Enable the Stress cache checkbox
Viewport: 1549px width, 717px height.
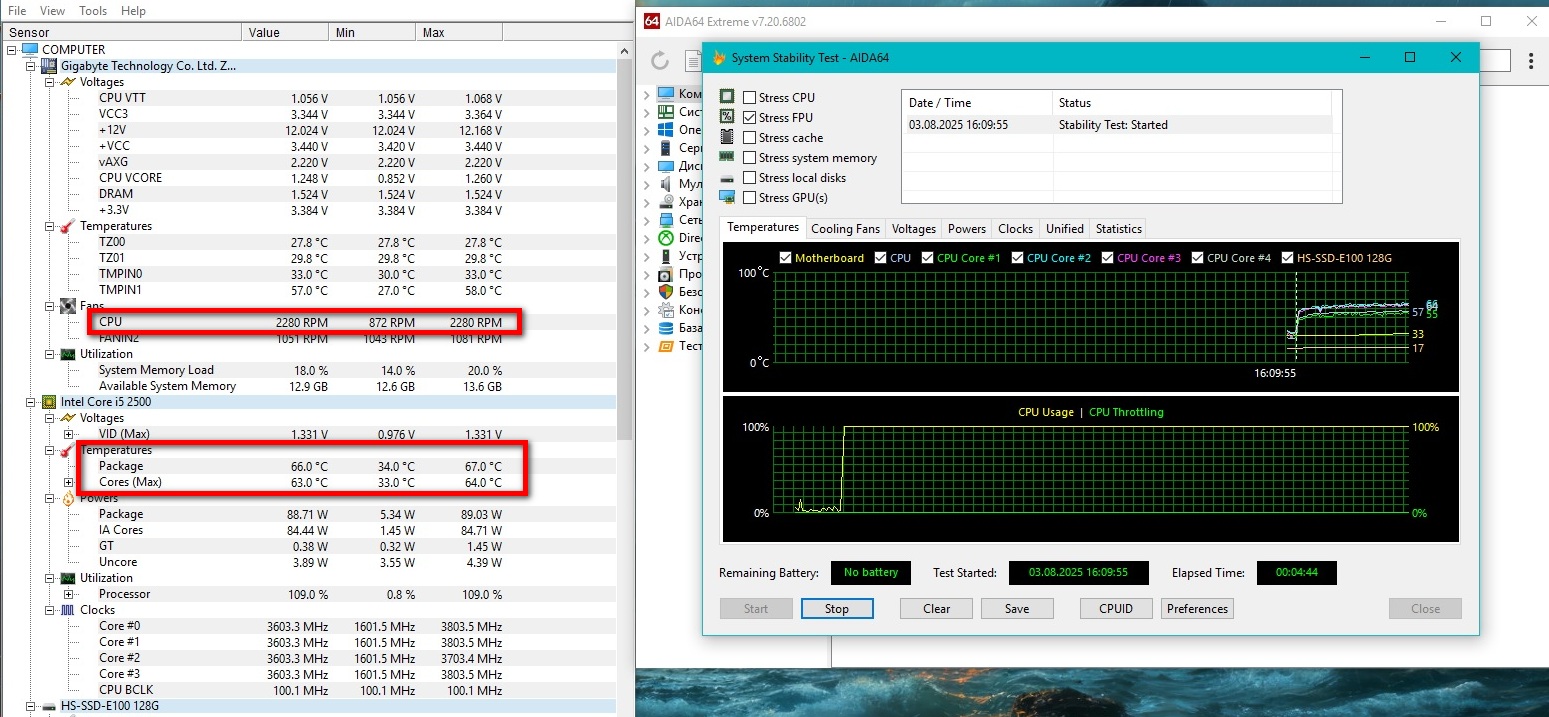[x=749, y=138]
